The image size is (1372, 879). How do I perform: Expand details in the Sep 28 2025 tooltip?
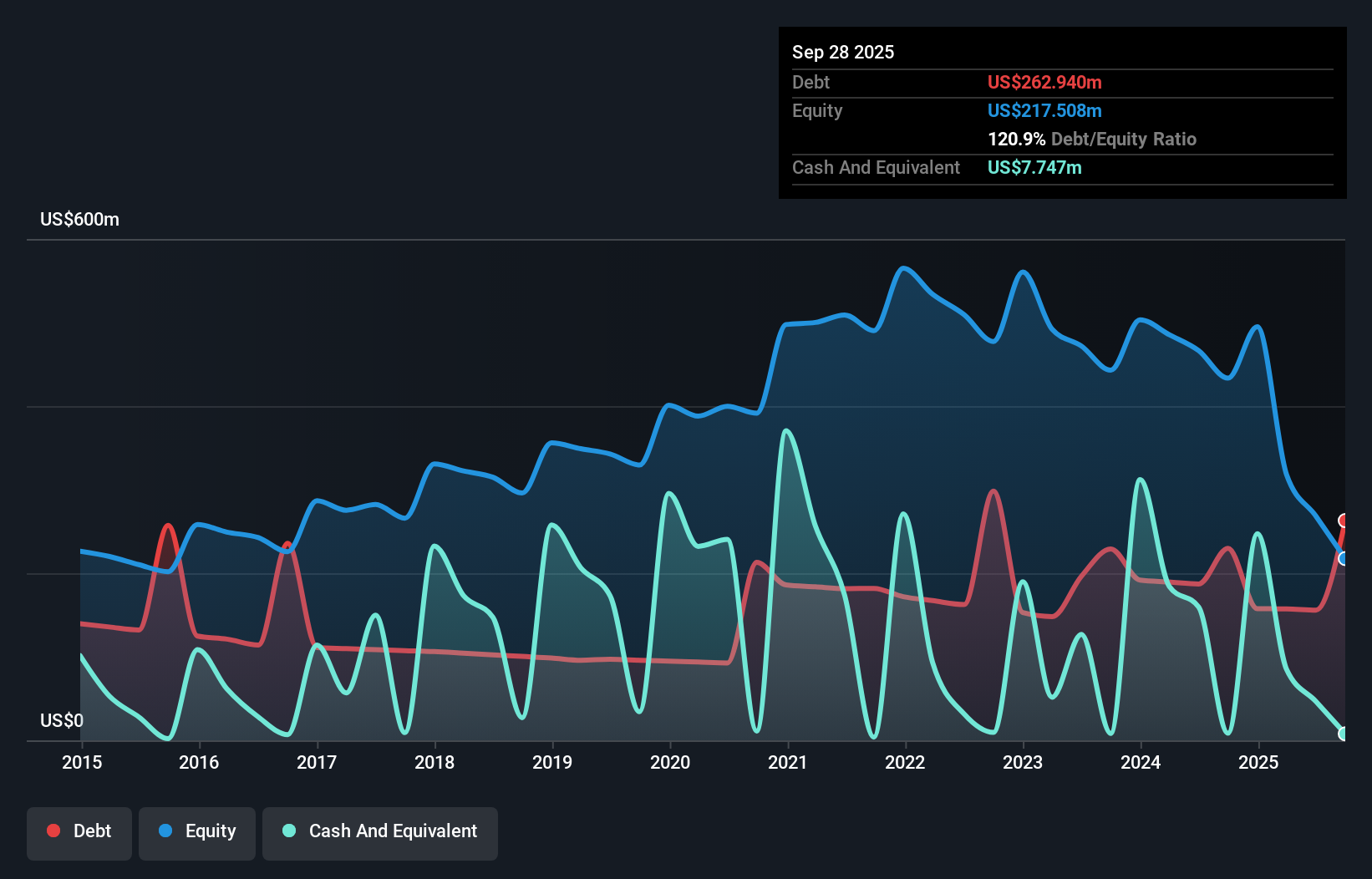point(844,52)
